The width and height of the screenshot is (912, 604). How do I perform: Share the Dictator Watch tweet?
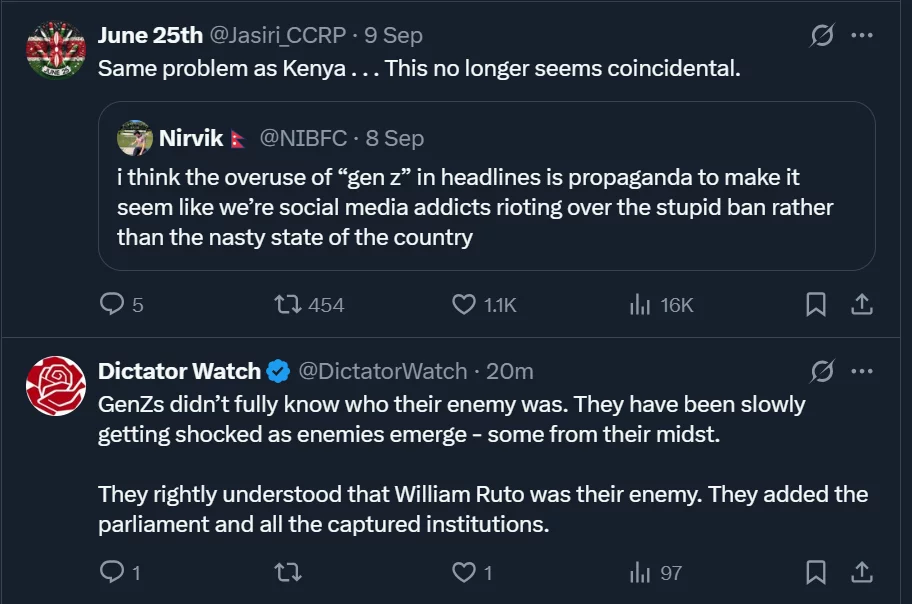(861, 573)
